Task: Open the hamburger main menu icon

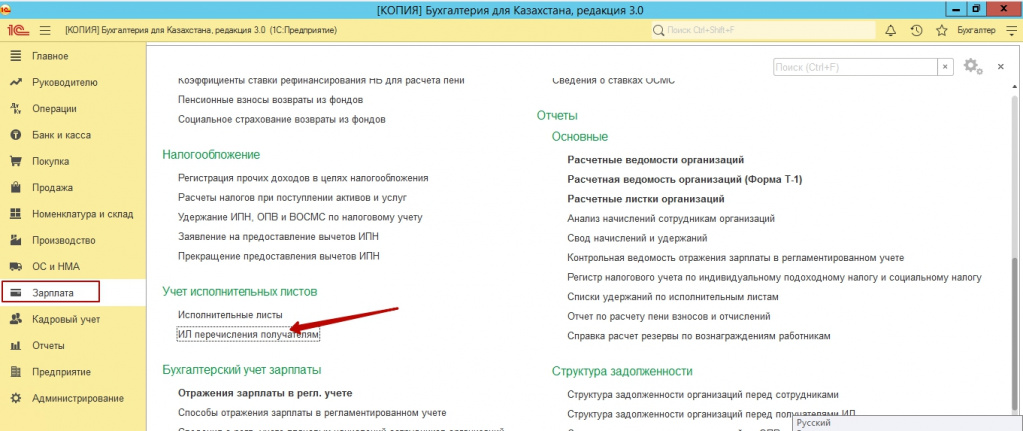Action: tap(45, 30)
